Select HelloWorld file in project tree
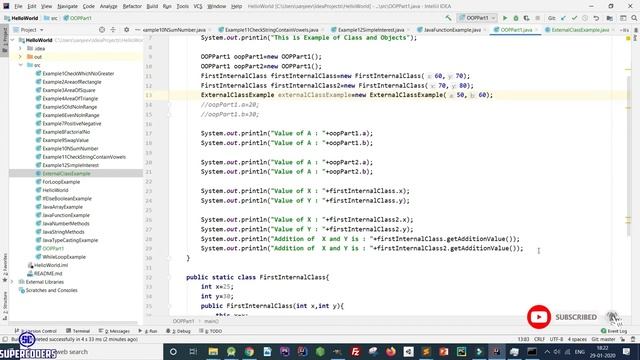The width and height of the screenshot is (640, 360). coord(55,190)
